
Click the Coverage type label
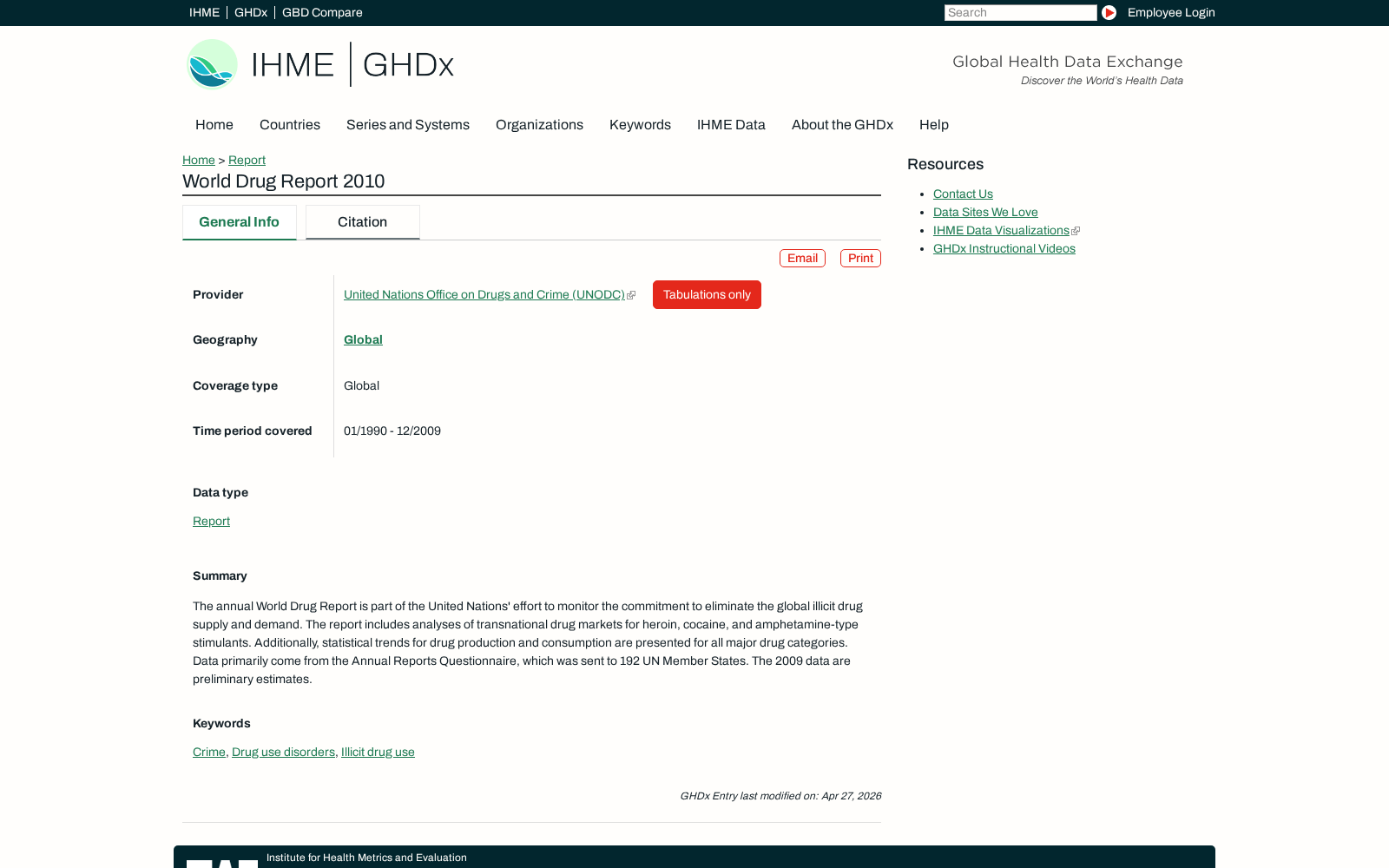pos(235,386)
